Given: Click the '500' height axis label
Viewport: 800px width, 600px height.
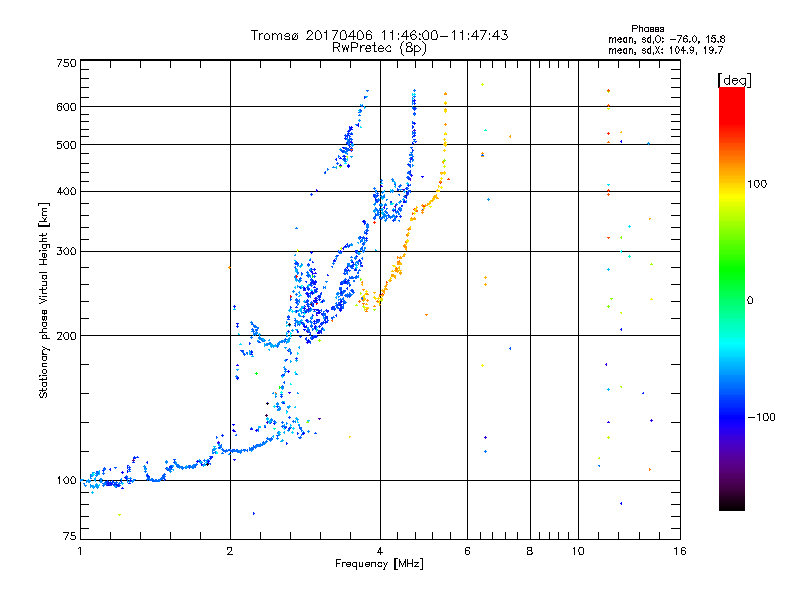Looking at the screenshot, I should (x=66, y=145).
